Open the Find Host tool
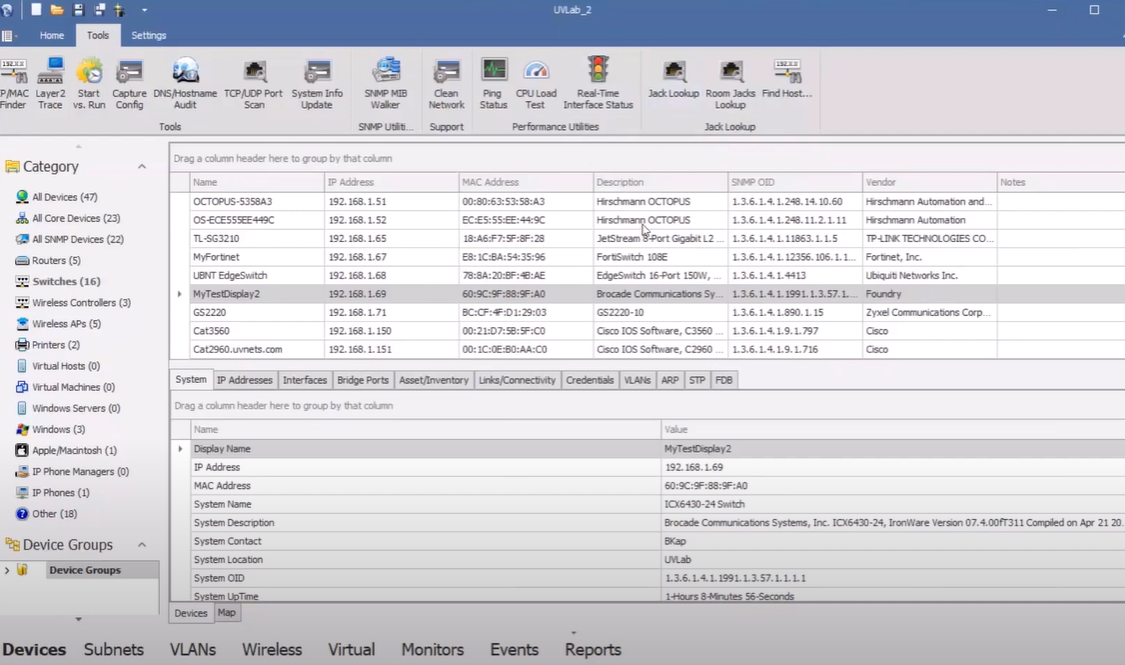 click(787, 79)
